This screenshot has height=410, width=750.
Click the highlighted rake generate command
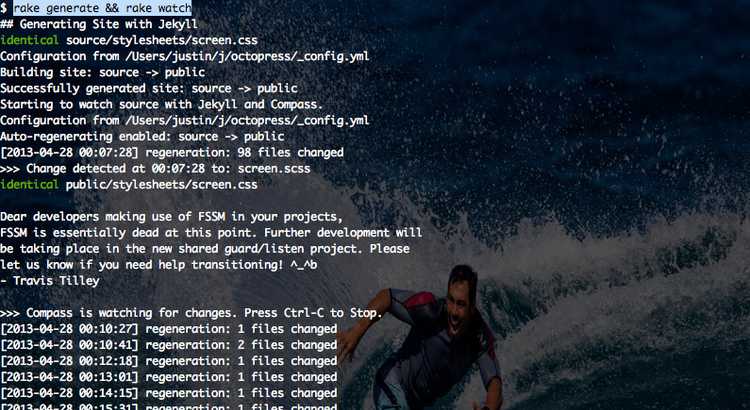coord(102,8)
